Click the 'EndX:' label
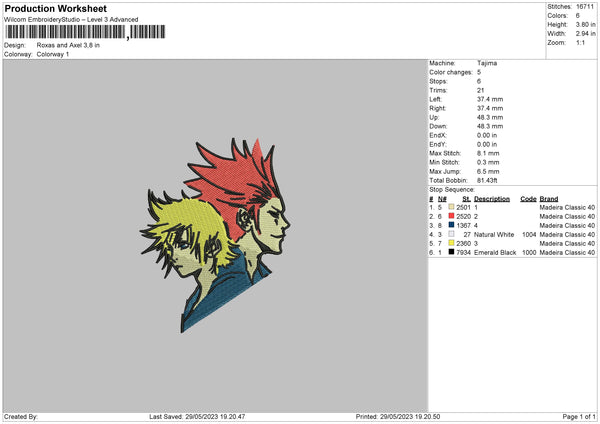Viewport: 600px width, 424px height. pos(438,135)
